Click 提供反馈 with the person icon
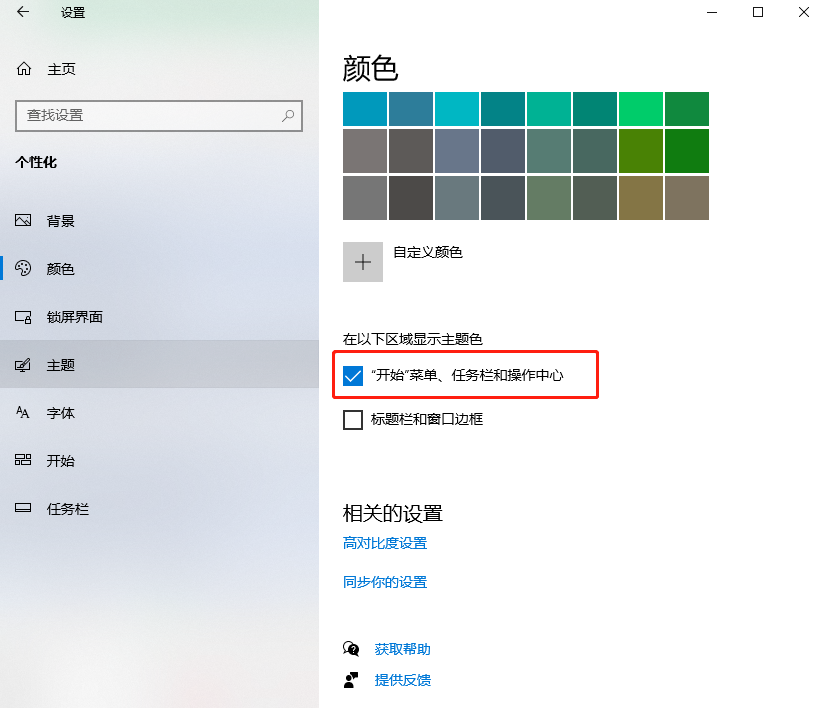The height and width of the screenshot is (708, 820). (404, 680)
